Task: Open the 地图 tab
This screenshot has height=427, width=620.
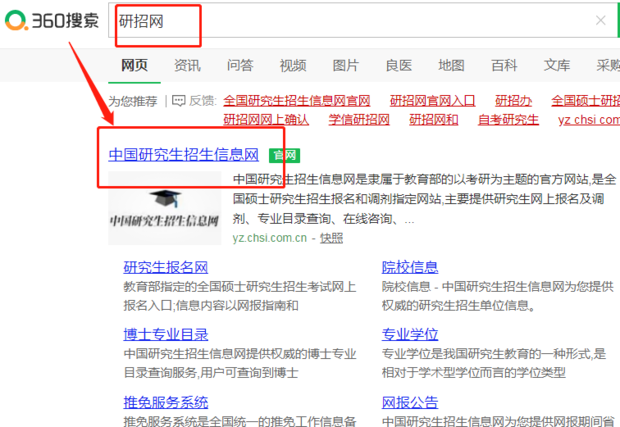Action: coord(451,65)
